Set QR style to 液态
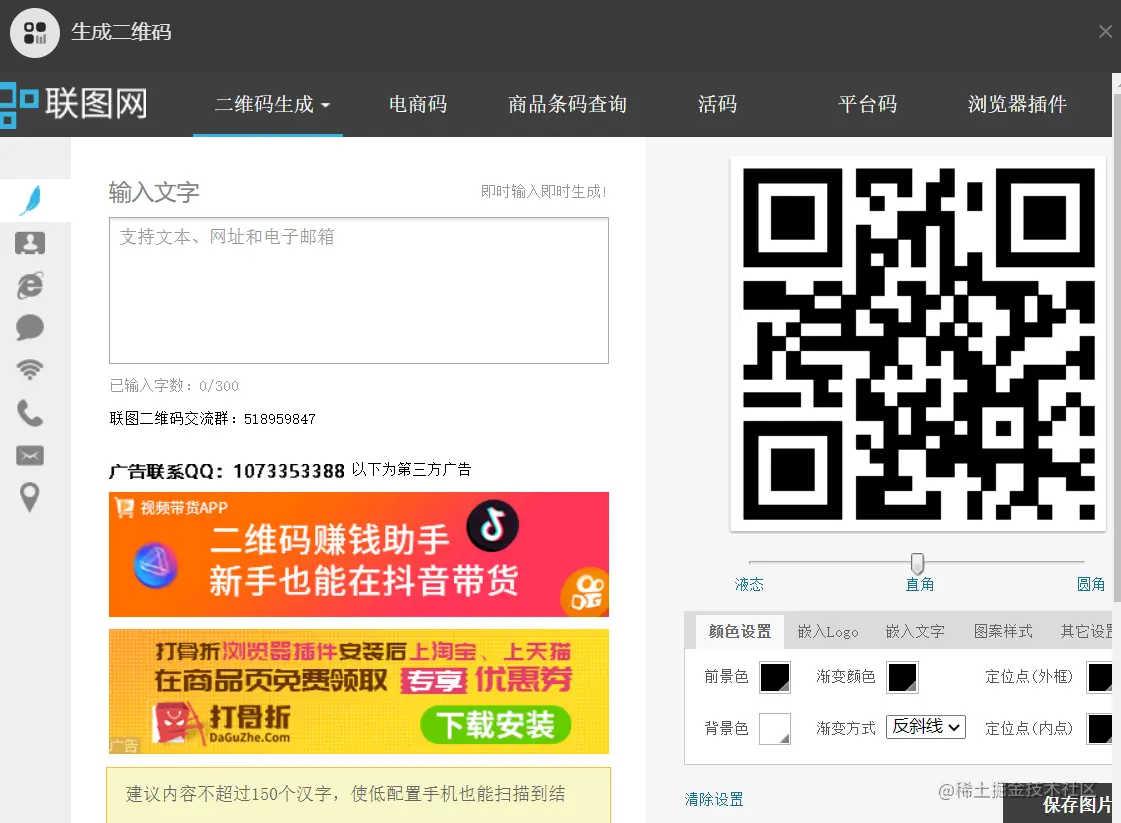1121x823 pixels. coord(749,585)
